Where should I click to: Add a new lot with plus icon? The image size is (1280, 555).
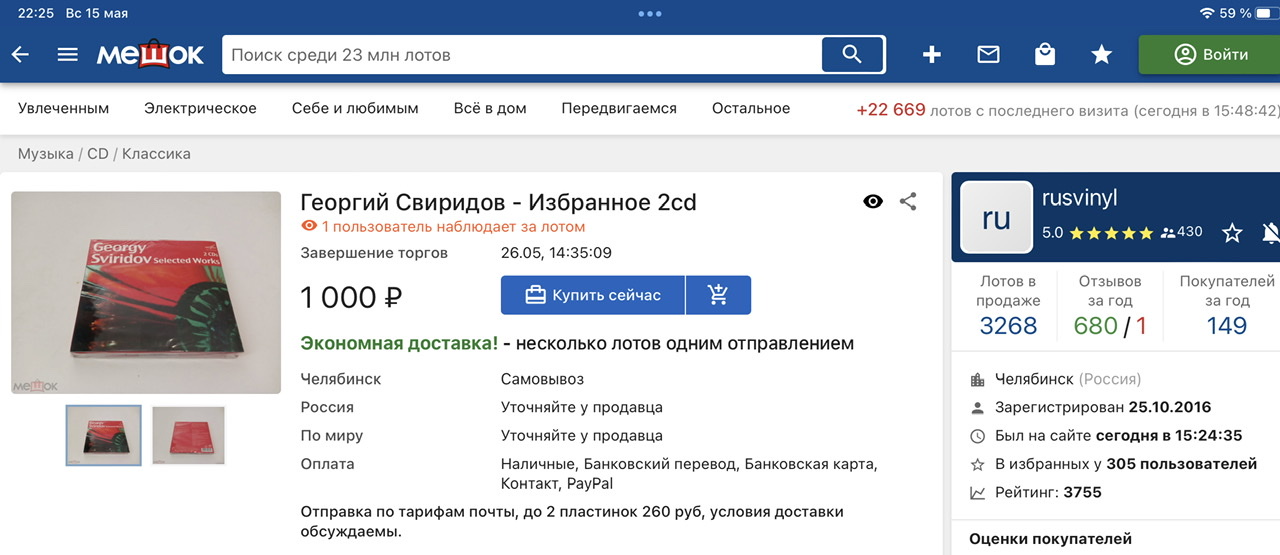click(x=932, y=55)
